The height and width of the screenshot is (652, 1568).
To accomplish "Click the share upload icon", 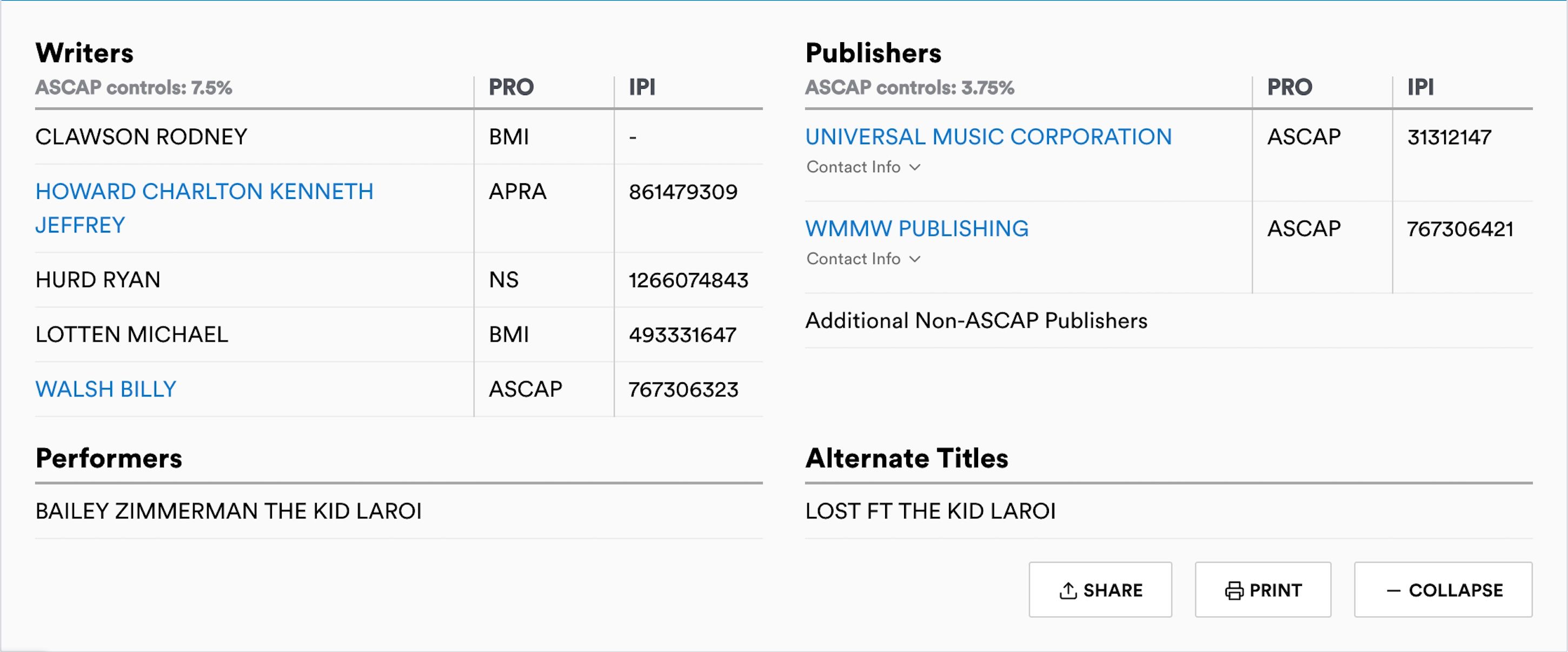I will click(x=1068, y=589).
